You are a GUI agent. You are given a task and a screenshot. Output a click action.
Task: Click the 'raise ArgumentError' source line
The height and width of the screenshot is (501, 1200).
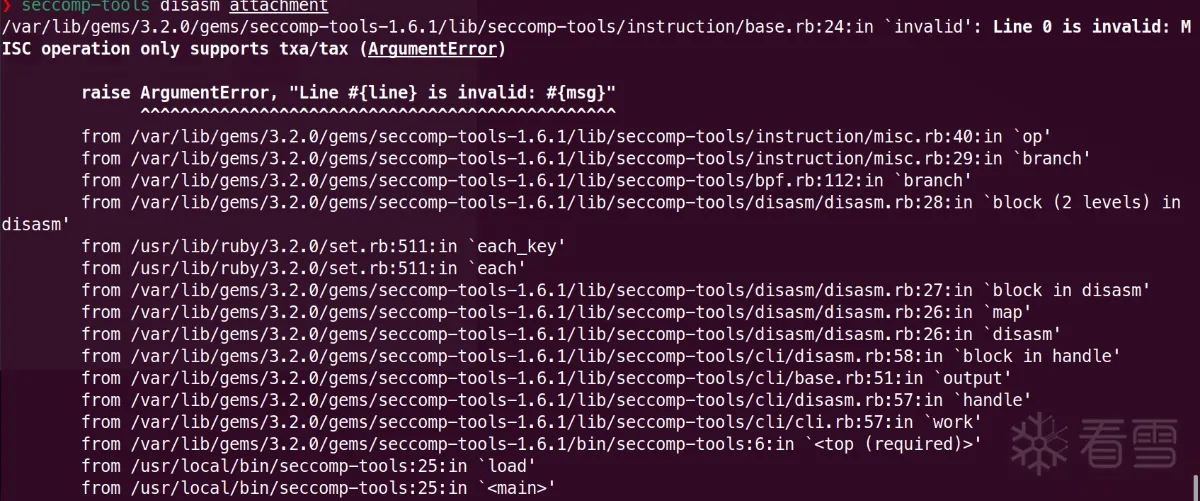[348, 93]
